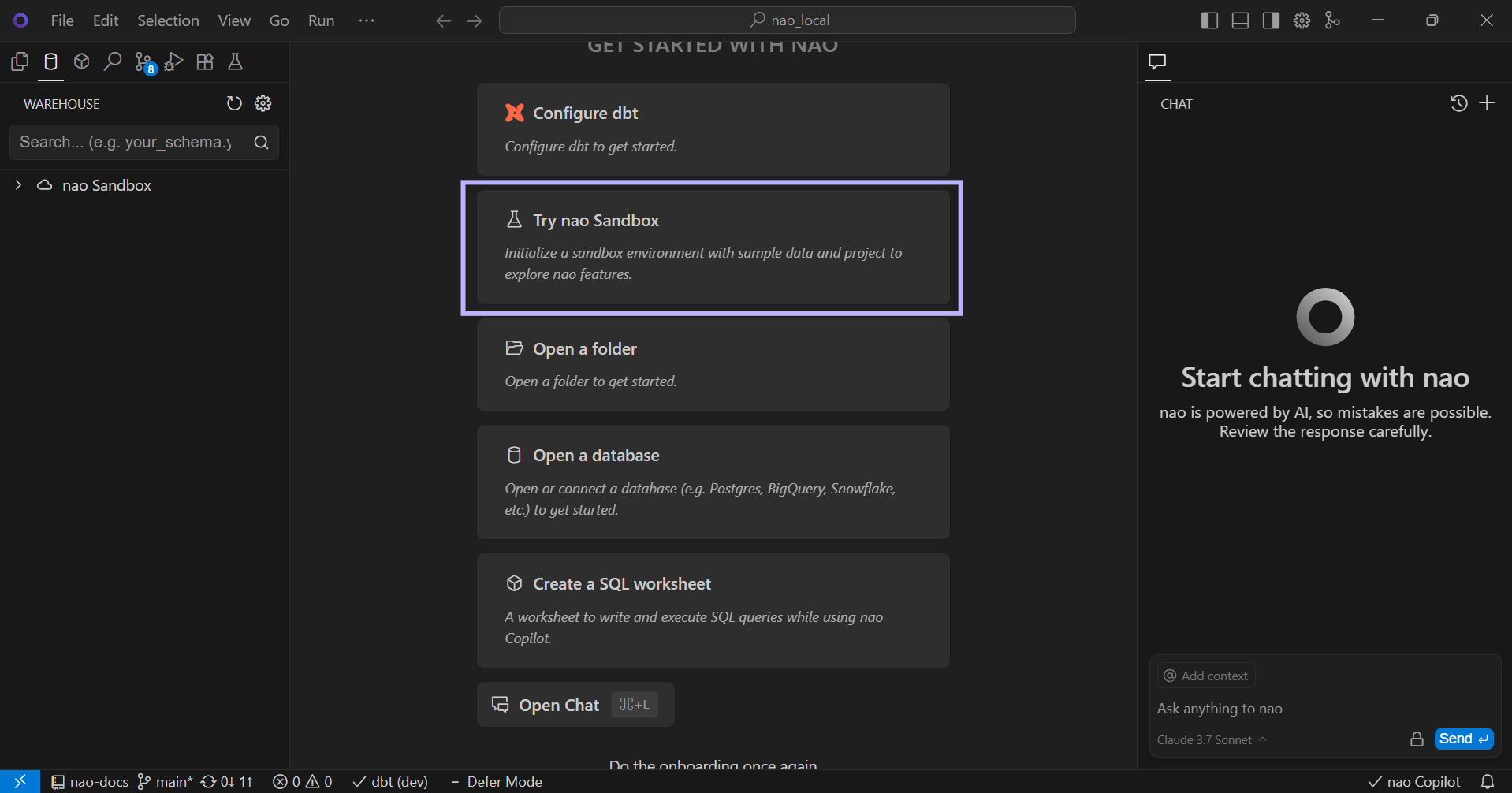This screenshot has height=793, width=1512.
Task: Open Source Control view with 8 badge
Action: 145,63
